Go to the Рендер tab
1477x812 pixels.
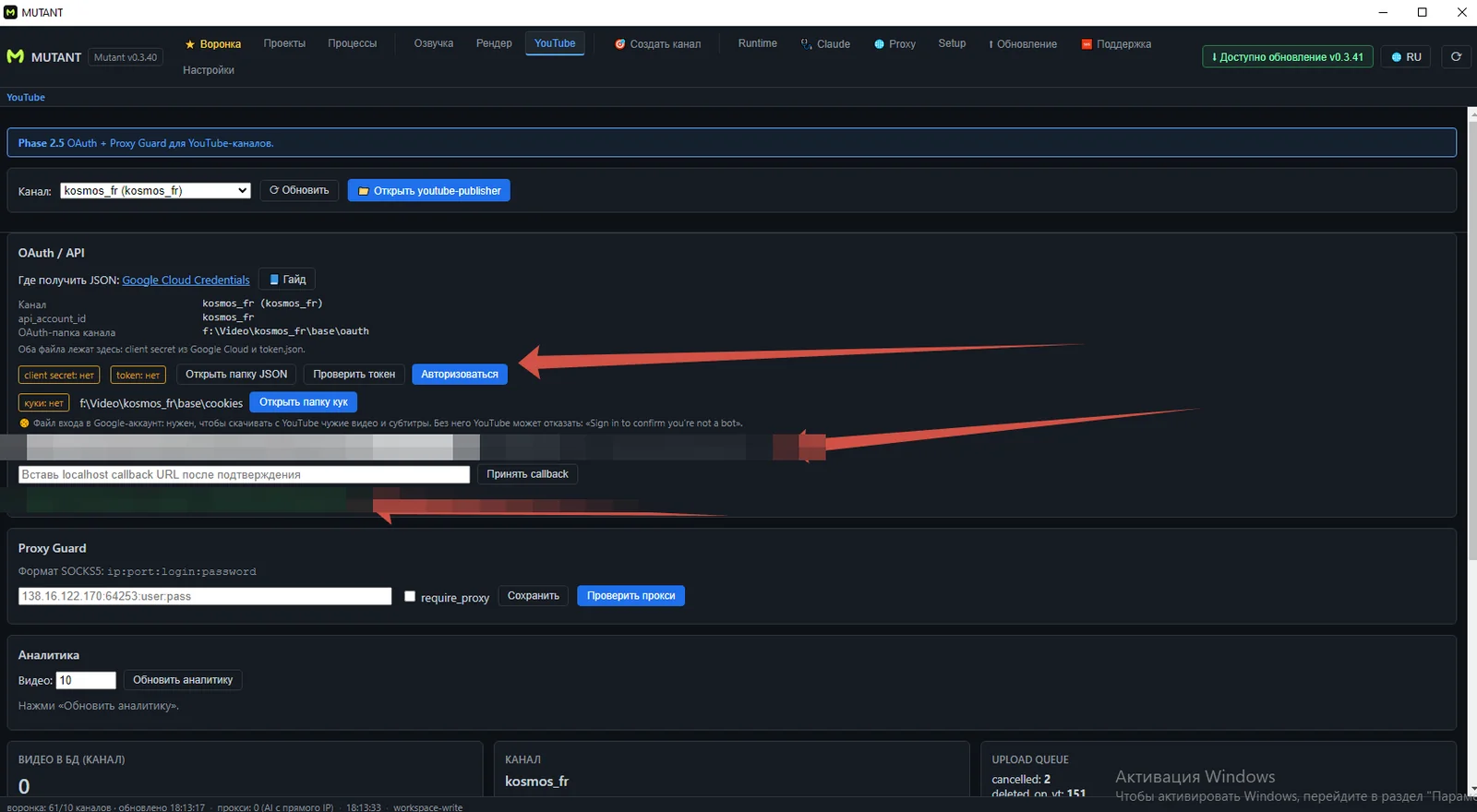tap(494, 43)
